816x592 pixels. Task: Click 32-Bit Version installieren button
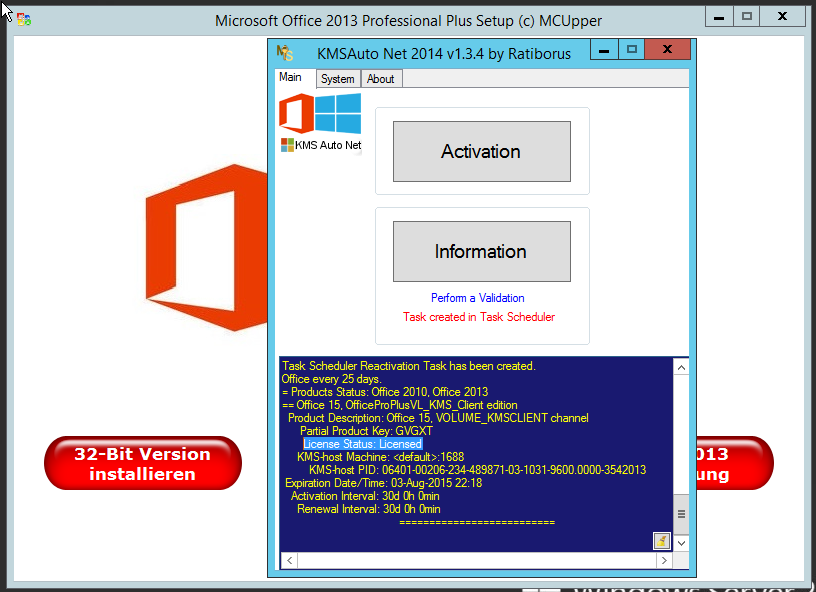tap(142, 463)
